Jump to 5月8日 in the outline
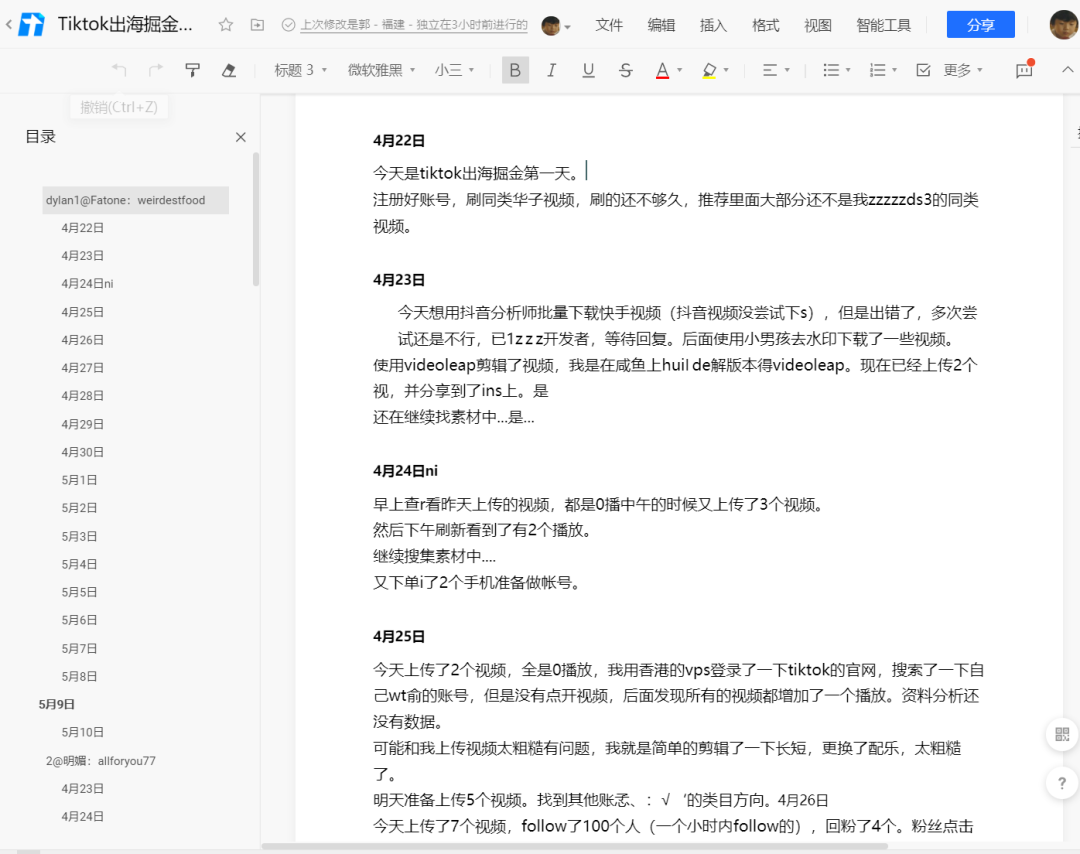The height and width of the screenshot is (854, 1080). (79, 676)
